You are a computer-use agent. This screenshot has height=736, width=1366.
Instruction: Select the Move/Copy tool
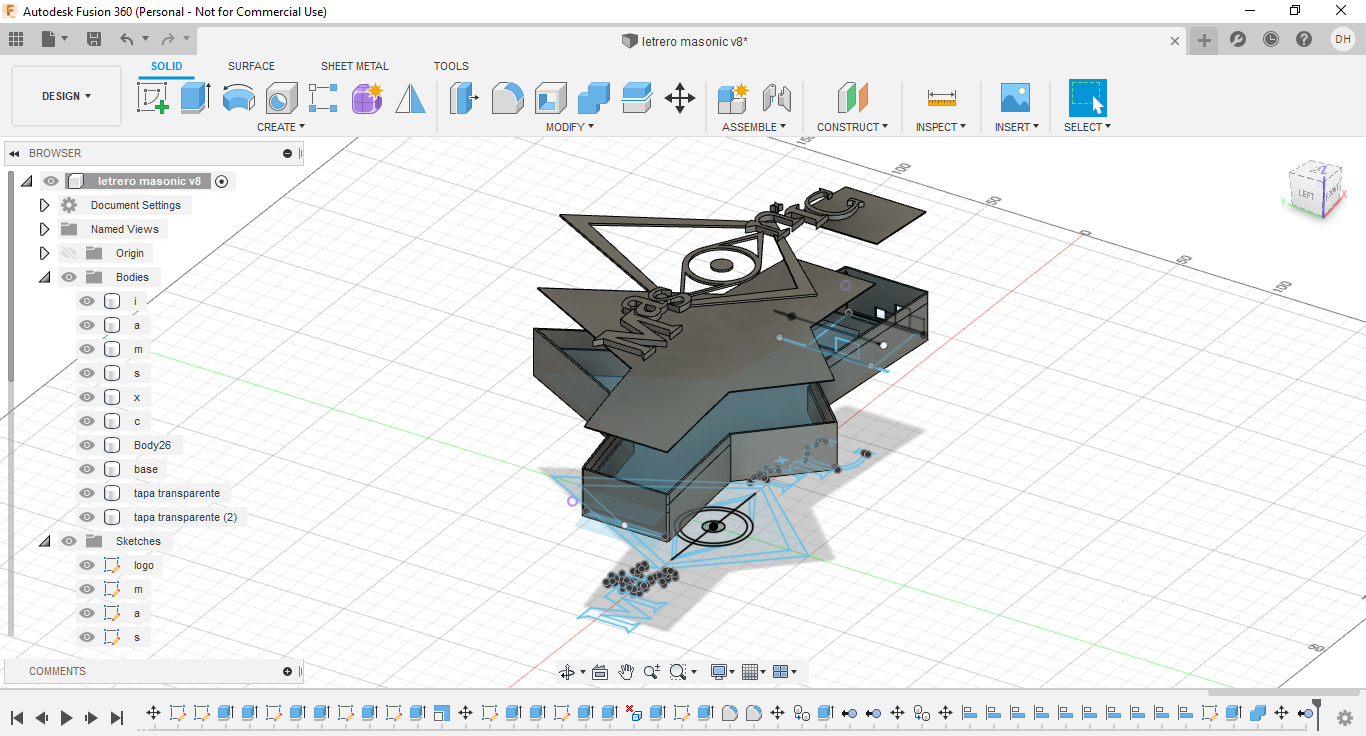(x=680, y=98)
